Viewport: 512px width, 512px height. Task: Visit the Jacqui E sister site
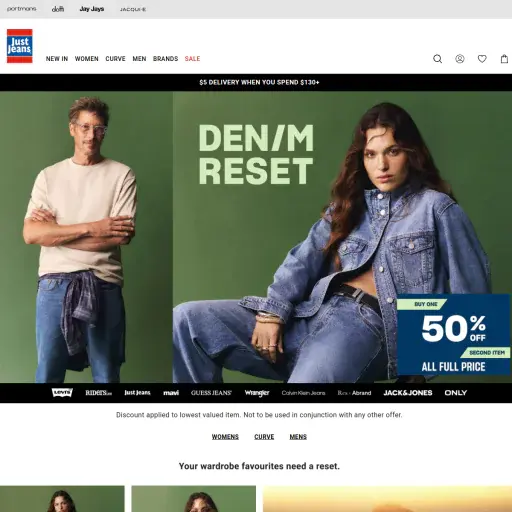[x=133, y=9]
